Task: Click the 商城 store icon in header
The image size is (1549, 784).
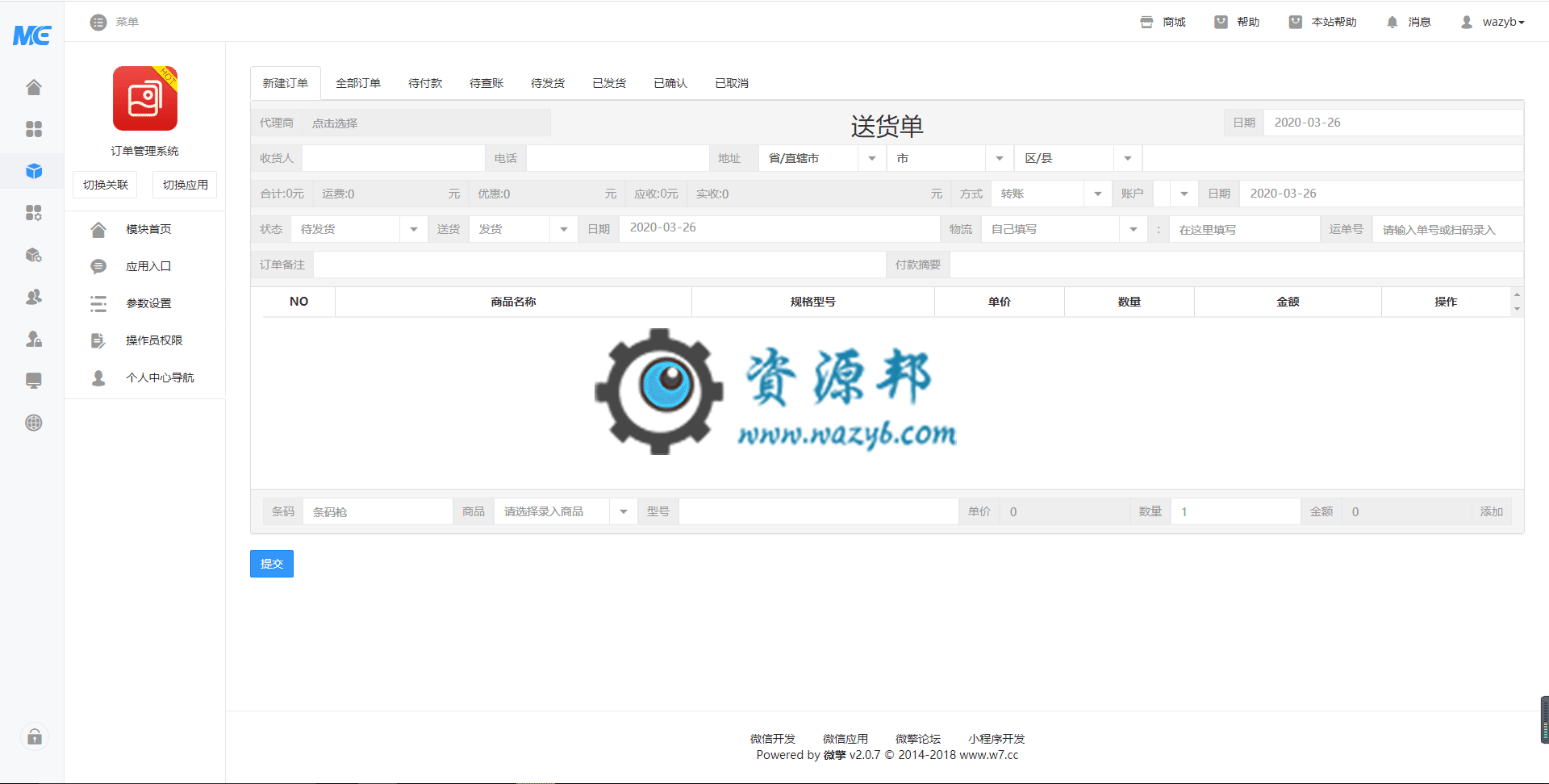Action: 1146,23
